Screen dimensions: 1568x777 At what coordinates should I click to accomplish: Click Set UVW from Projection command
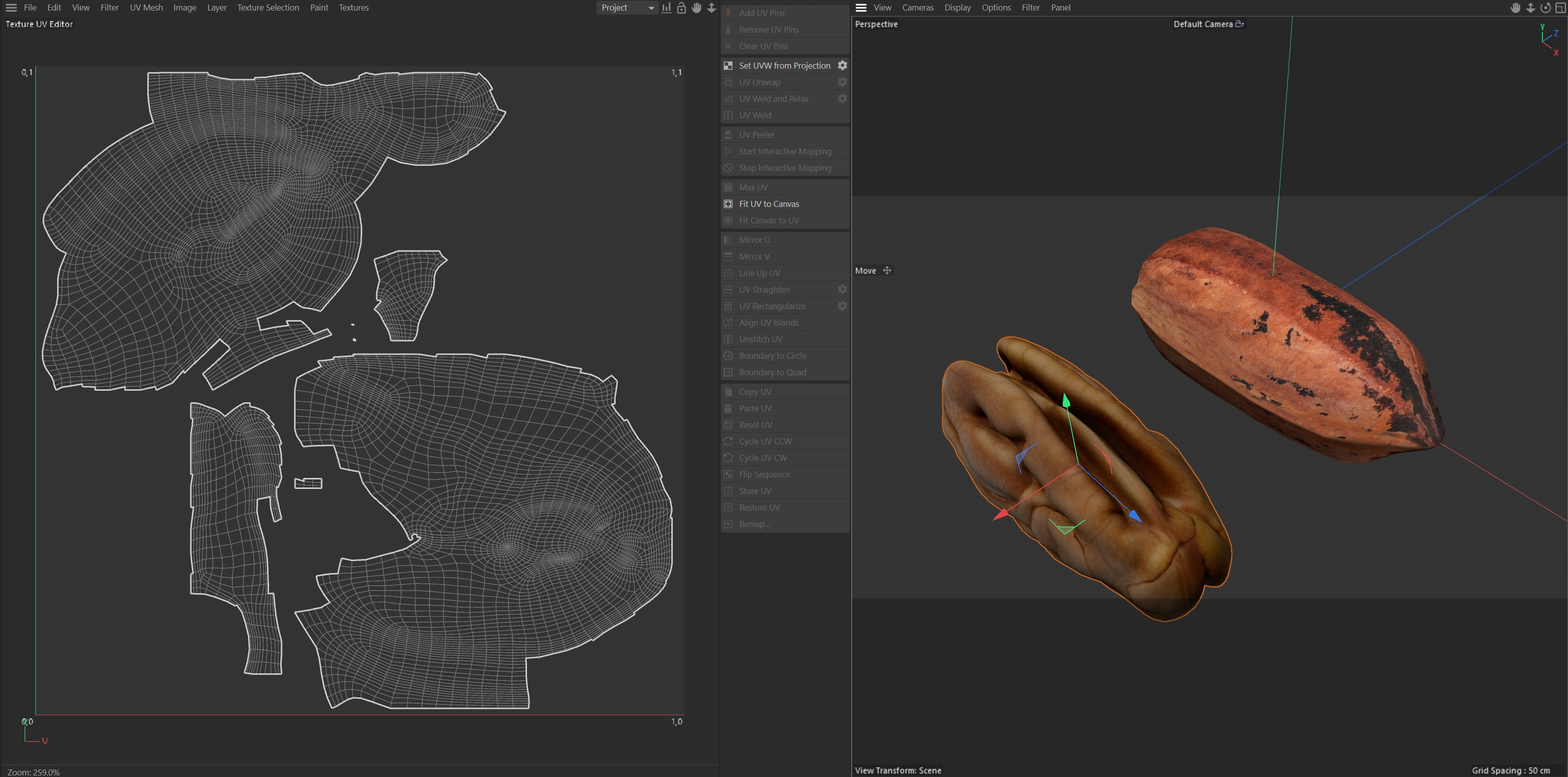(x=784, y=65)
